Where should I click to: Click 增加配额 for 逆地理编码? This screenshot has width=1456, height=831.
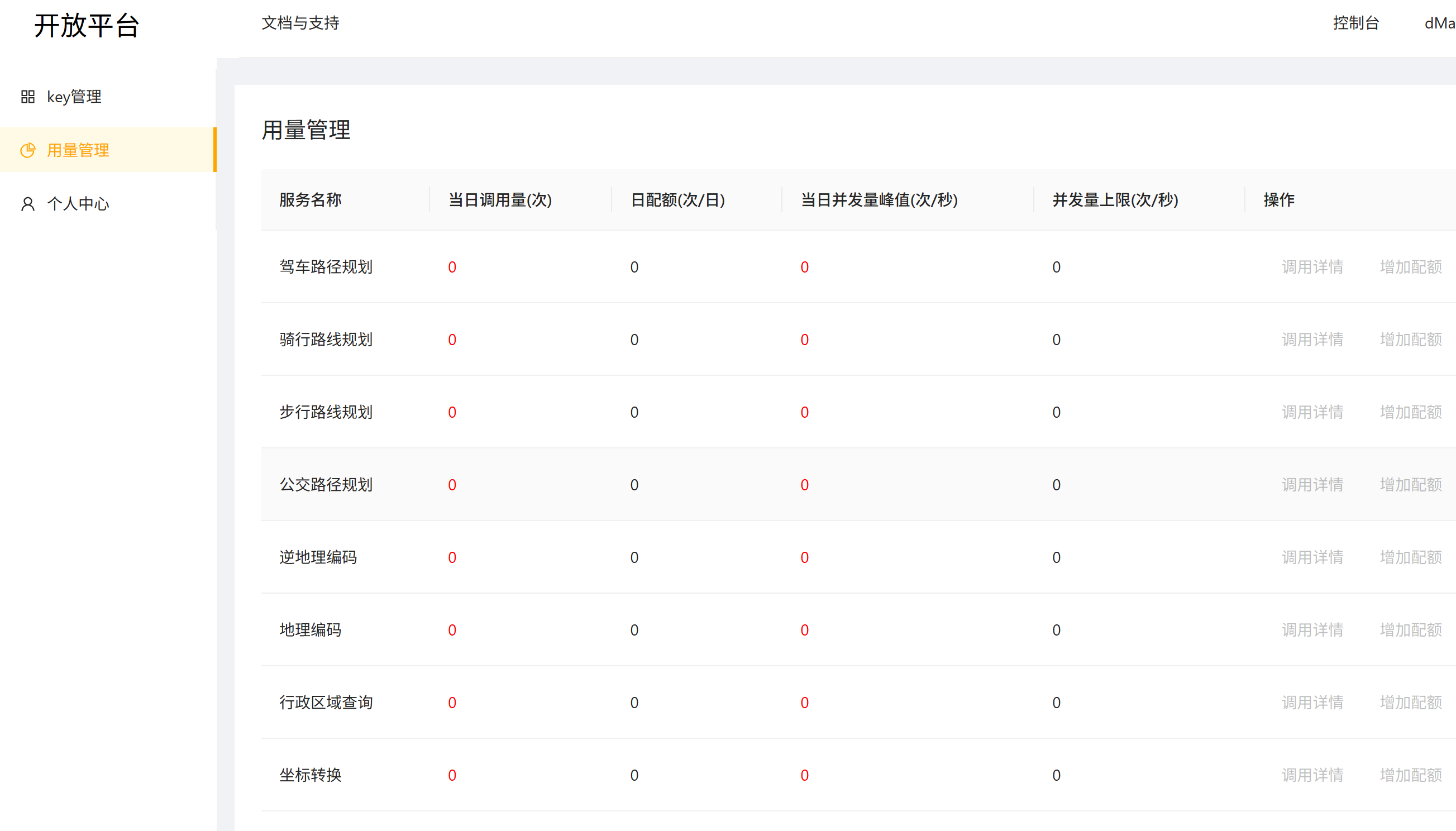click(x=1410, y=556)
